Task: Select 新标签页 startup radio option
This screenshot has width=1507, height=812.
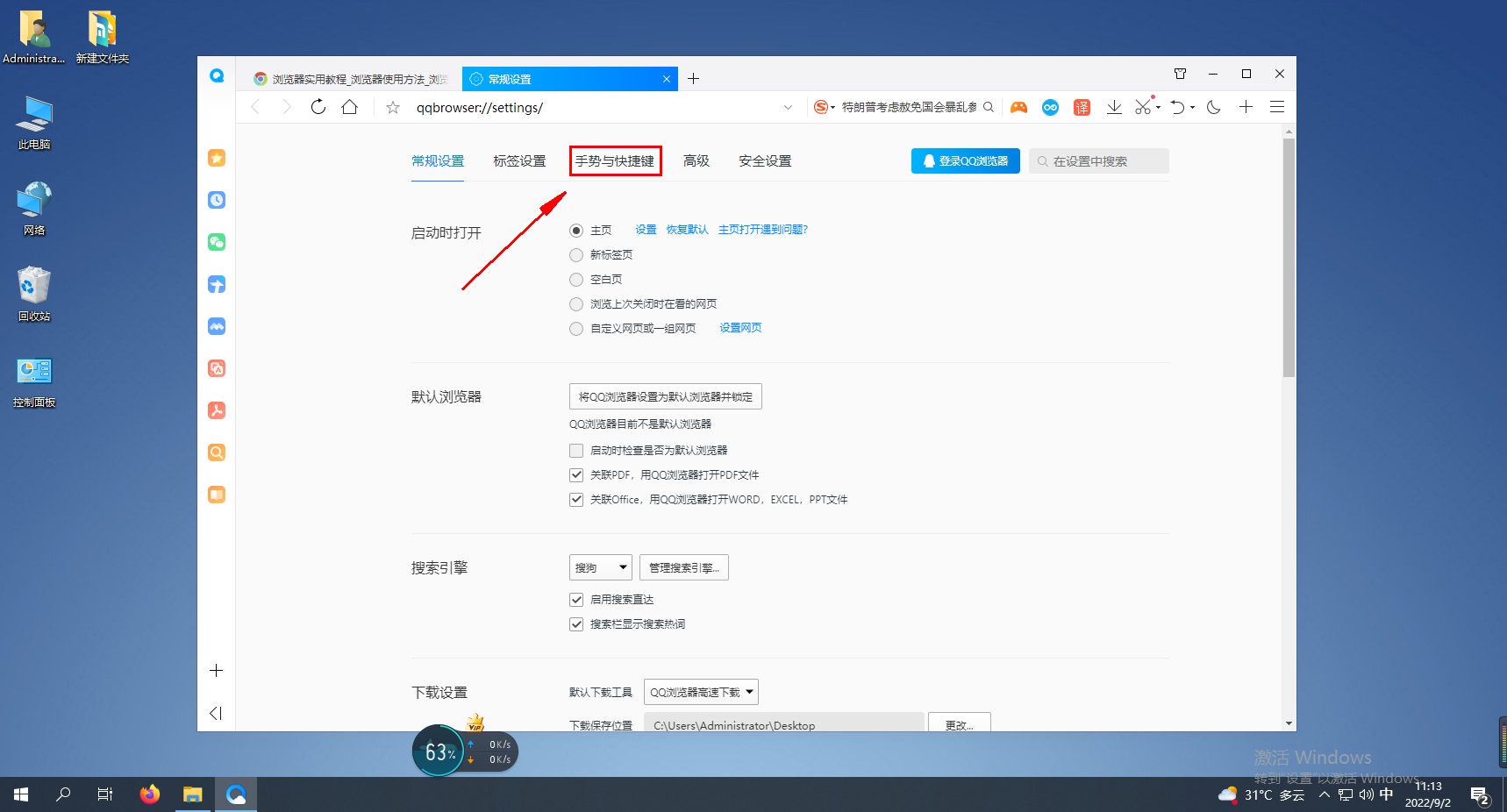Action: (x=576, y=255)
